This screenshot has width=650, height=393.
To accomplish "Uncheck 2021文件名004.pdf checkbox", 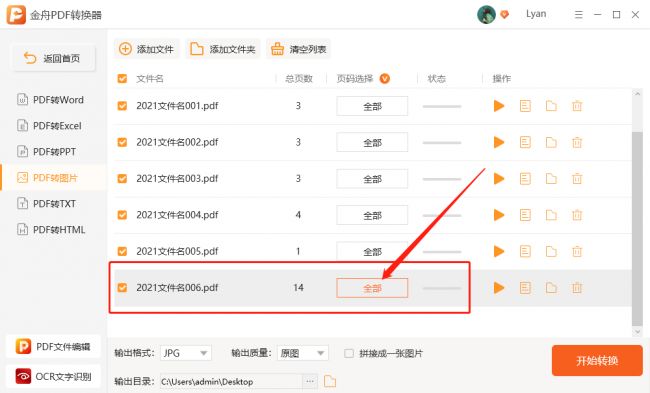I will click(122, 215).
